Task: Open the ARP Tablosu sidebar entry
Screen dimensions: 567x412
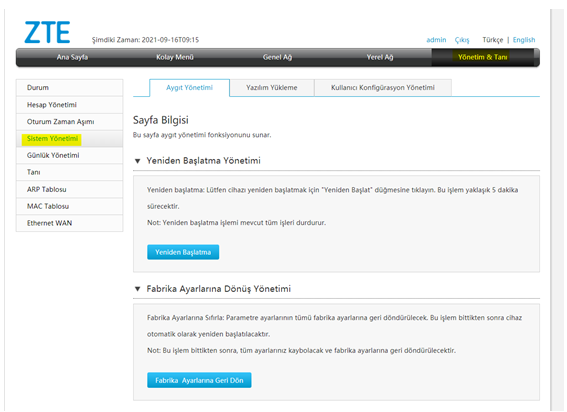Action: click(x=69, y=190)
